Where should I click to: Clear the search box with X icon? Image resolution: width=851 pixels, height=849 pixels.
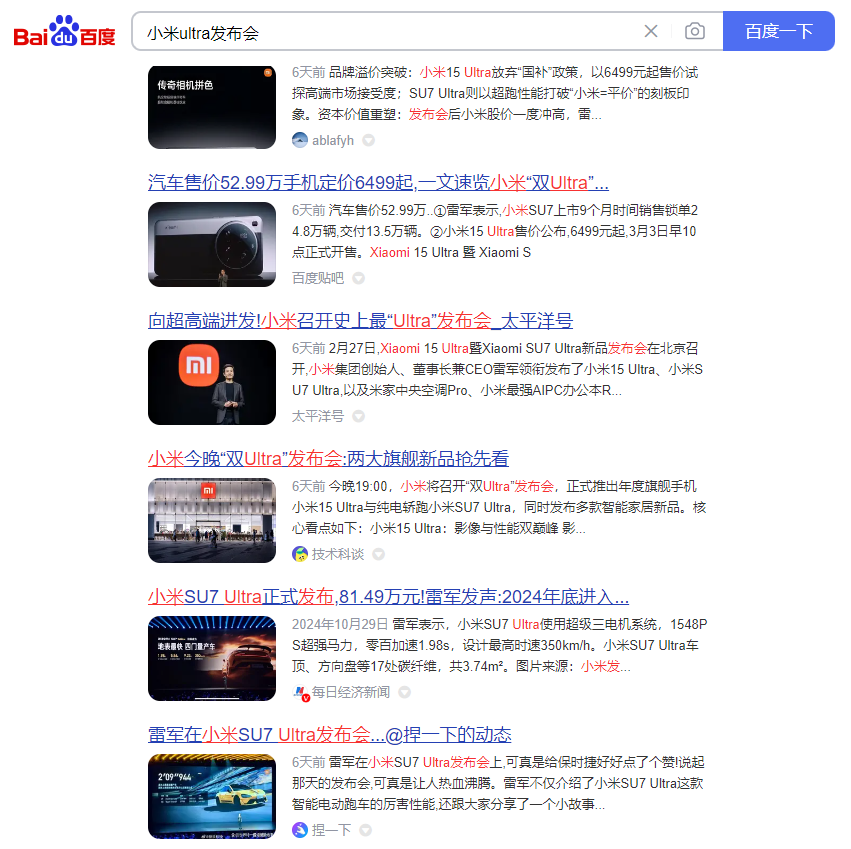tap(651, 31)
